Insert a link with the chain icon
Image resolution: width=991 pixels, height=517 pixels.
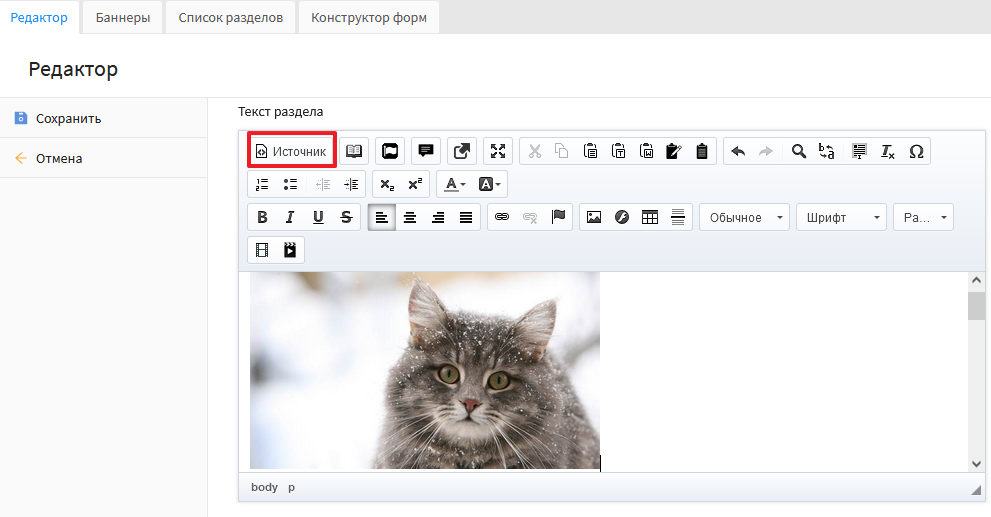(x=502, y=217)
